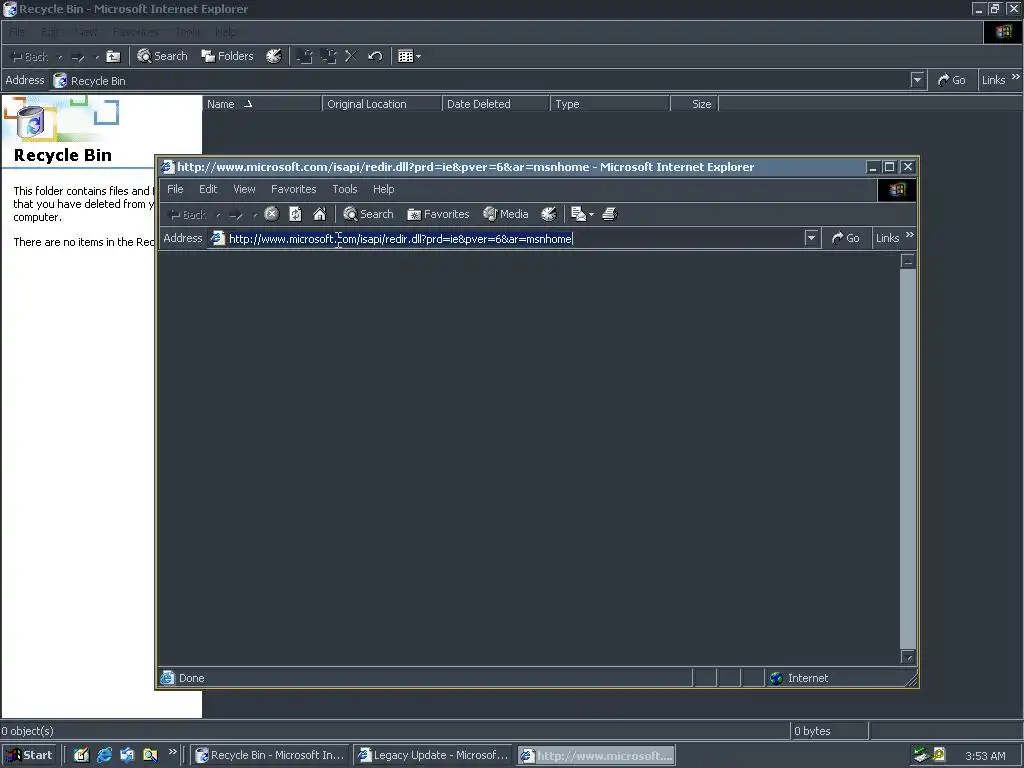Open Help menu in the front browser window
The width and height of the screenshot is (1024, 768).
click(x=383, y=189)
